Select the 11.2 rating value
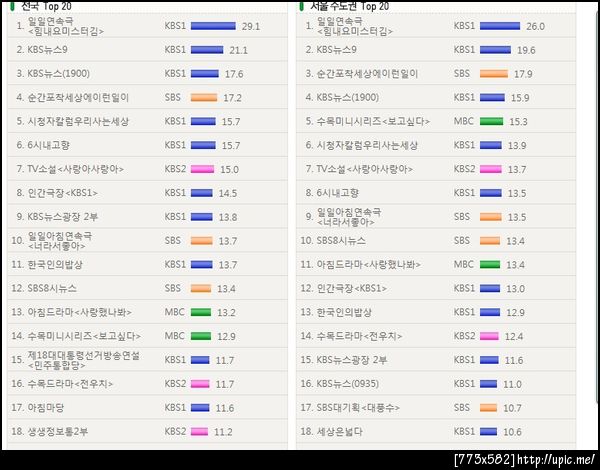Viewport: 600px width, 470px height. tap(223, 432)
